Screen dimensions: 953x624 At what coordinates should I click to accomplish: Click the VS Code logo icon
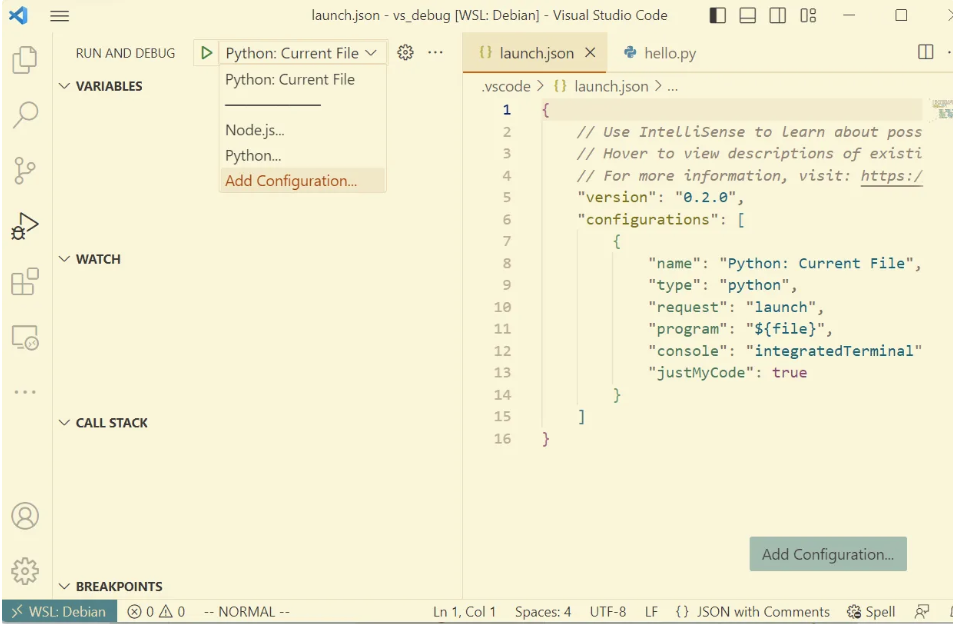[x=18, y=15]
